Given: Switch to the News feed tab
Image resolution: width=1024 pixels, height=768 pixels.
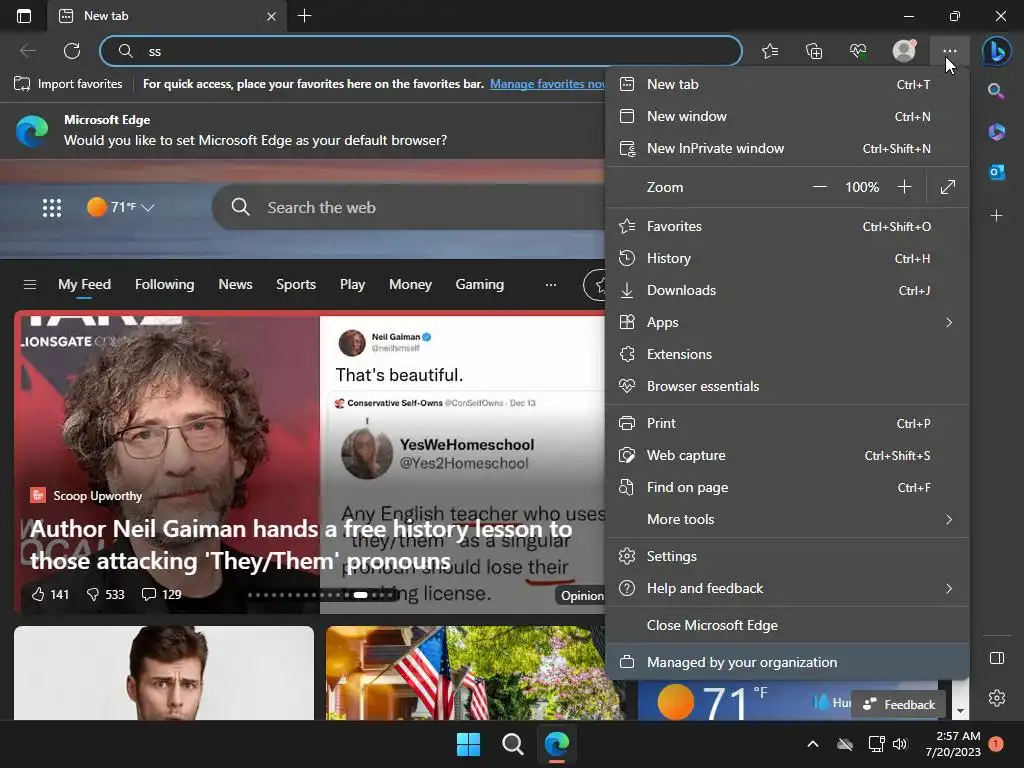Looking at the screenshot, I should coord(235,285).
